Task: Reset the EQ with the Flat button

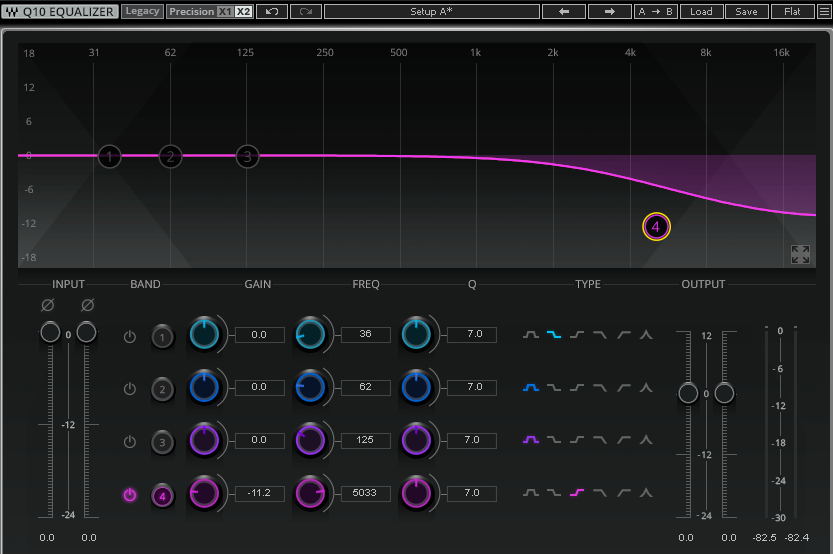Action: click(x=792, y=11)
